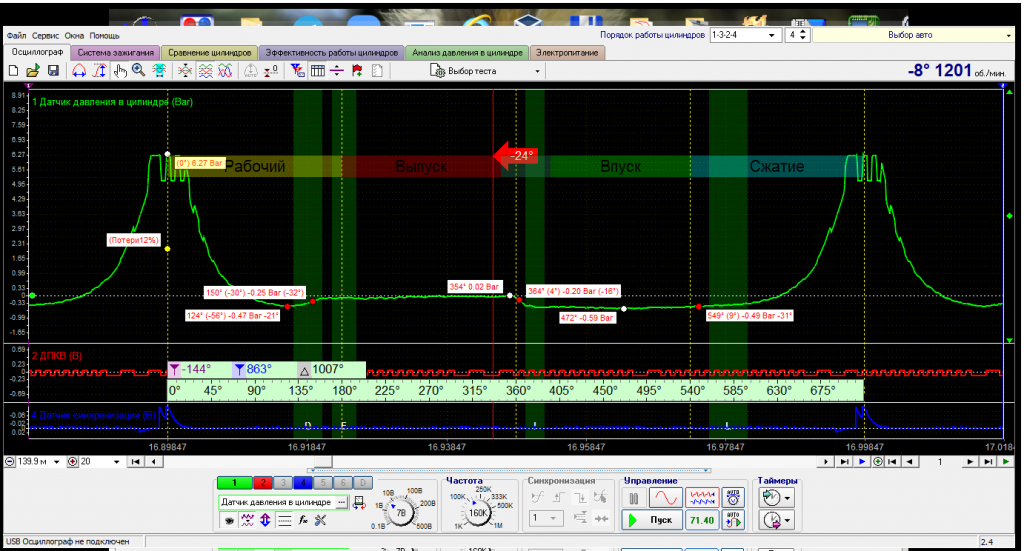1024x551 pixels.
Task: Click the overlaid waveforms icon
Action: [x=225, y=71]
